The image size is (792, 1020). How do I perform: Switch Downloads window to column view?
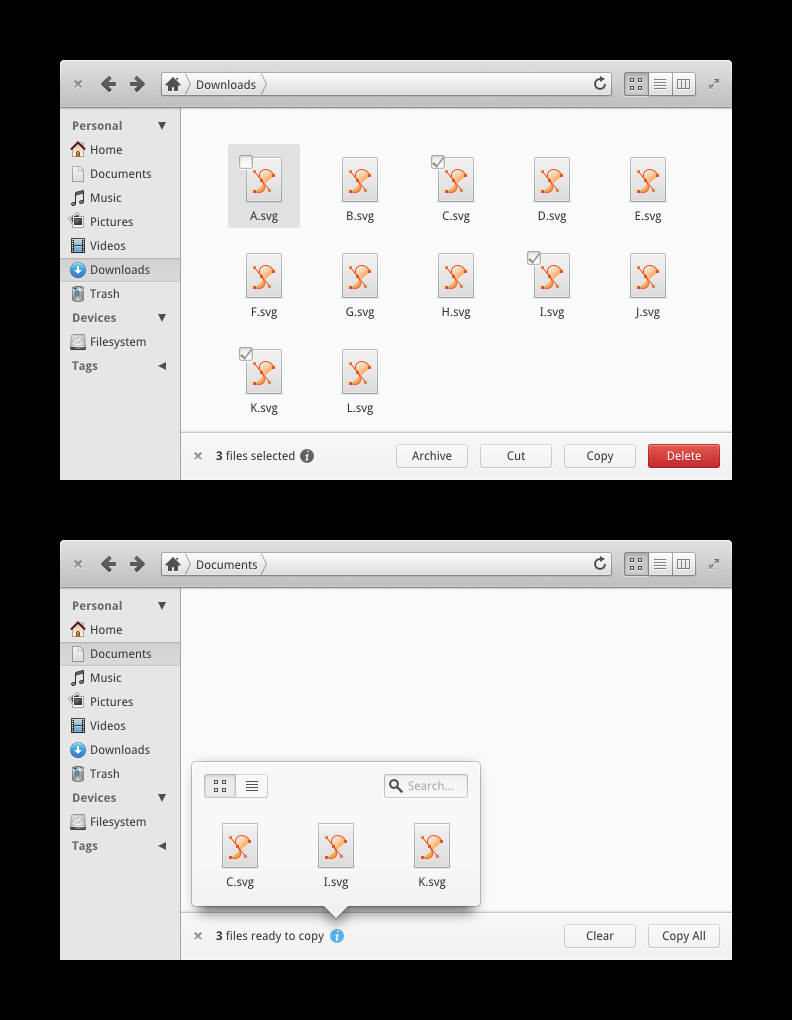pyautogui.click(x=683, y=84)
